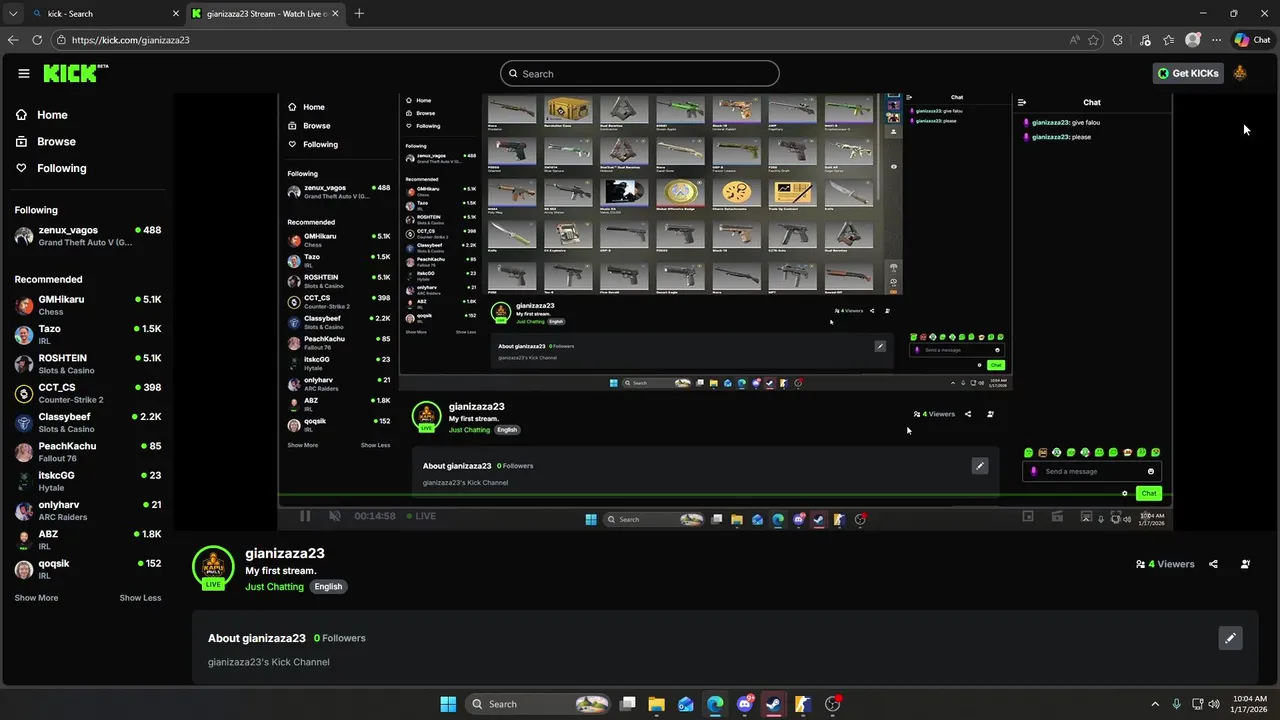Click the '0 Followers' text in About

coord(340,638)
